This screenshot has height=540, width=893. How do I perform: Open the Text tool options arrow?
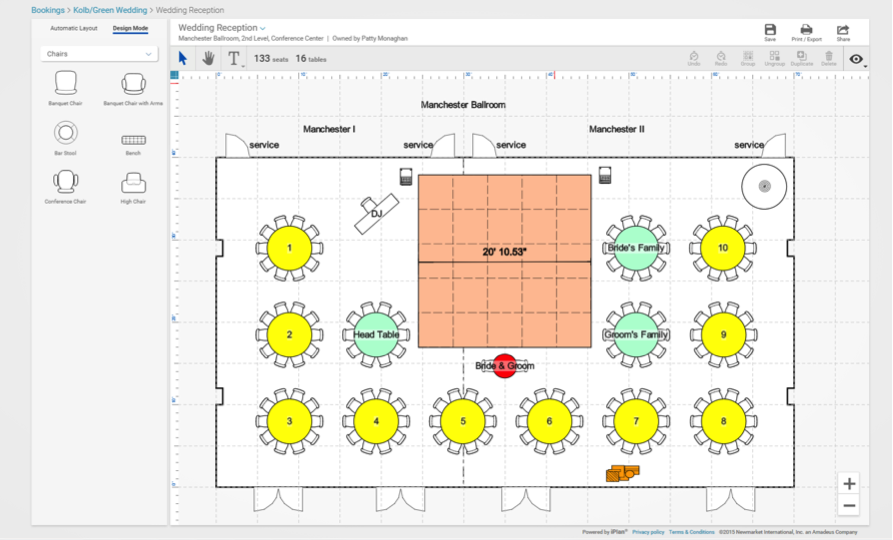tap(243, 66)
